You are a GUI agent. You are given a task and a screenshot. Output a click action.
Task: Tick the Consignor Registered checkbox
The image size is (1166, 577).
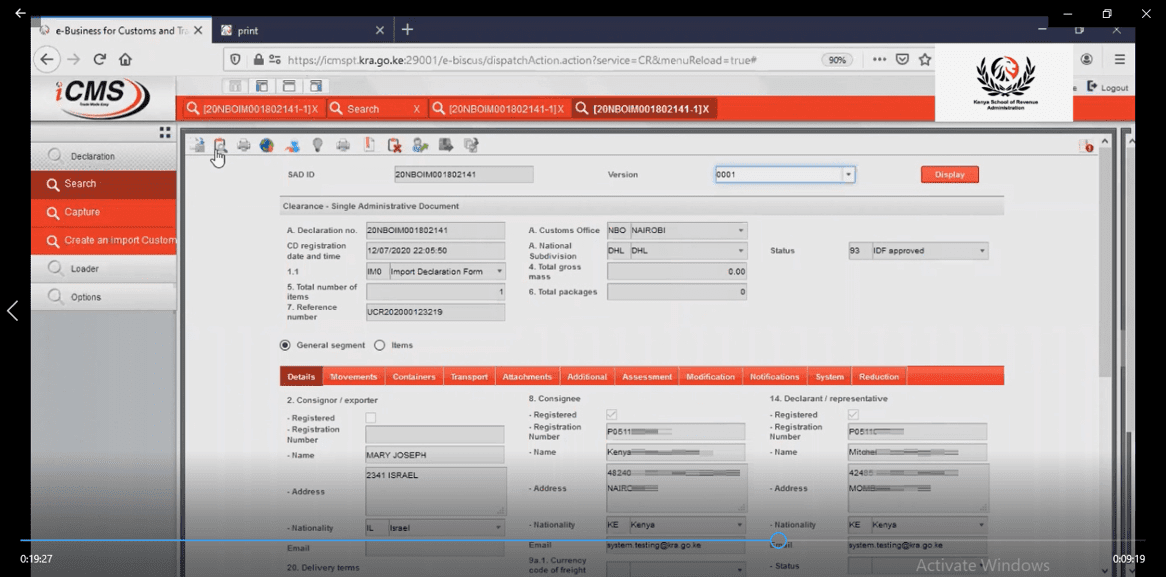tap(370, 418)
